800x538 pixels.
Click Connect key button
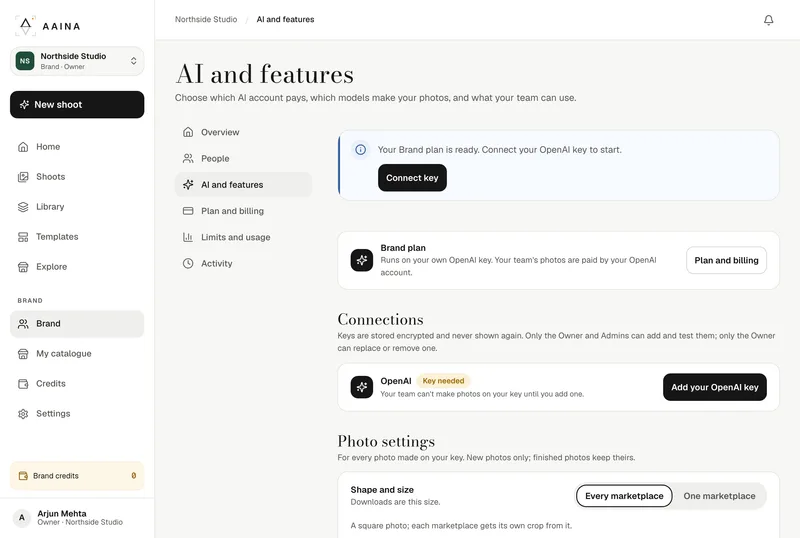click(412, 178)
